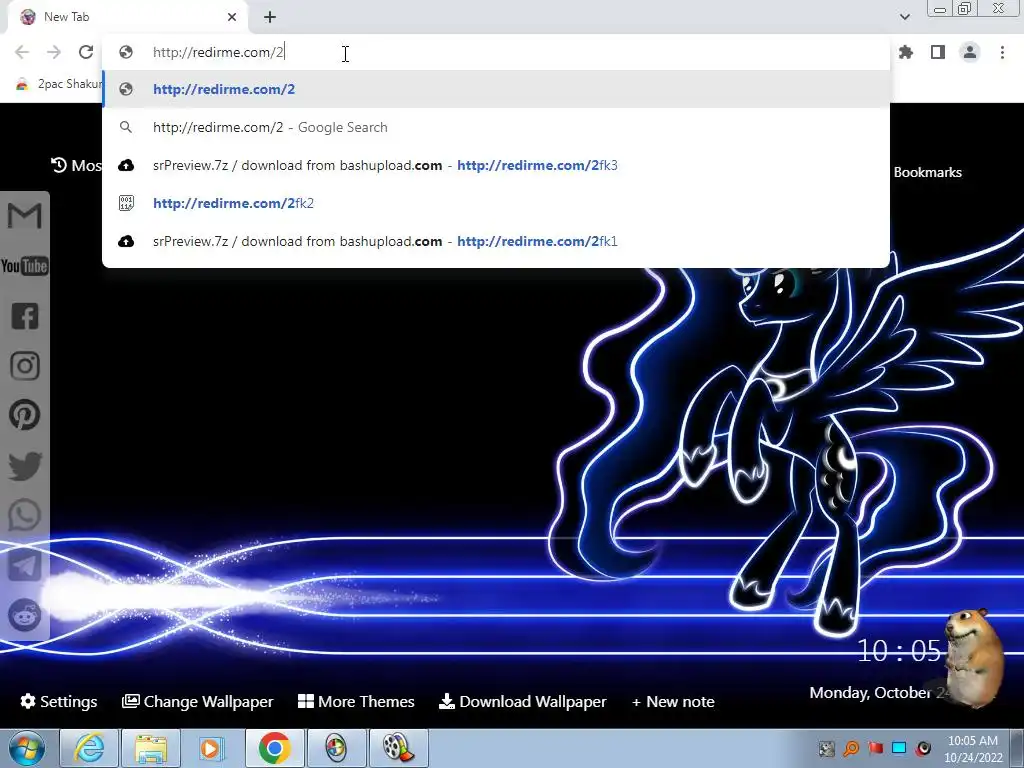
Task: Pick the srPreview.7z suggestion ending 2fk3
Action: point(496,165)
